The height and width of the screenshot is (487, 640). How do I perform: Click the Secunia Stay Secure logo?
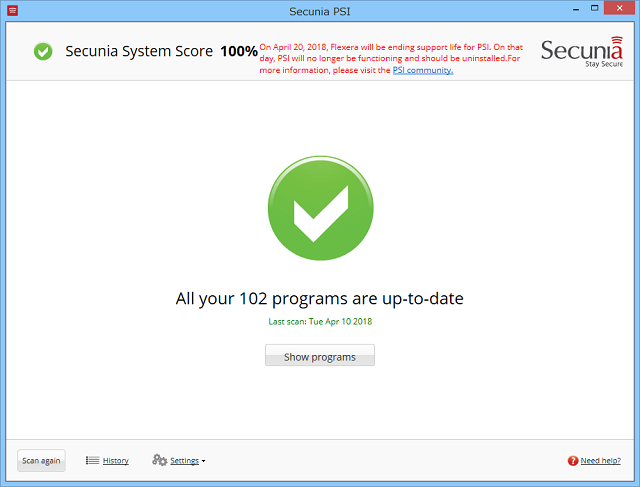click(582, 52)
